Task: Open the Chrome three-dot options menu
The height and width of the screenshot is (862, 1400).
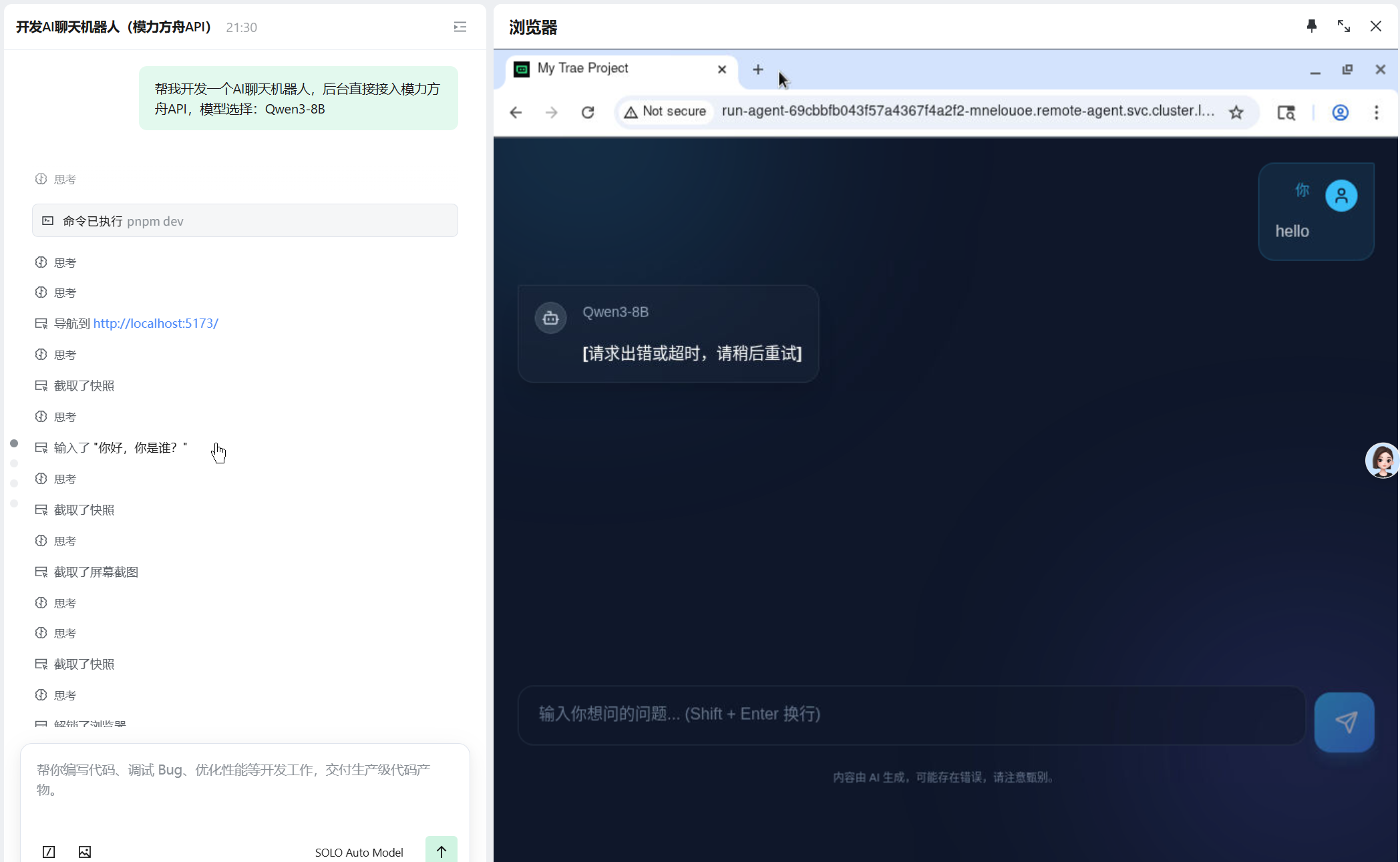Action: pyautogui.click(x=1377, y=113)
